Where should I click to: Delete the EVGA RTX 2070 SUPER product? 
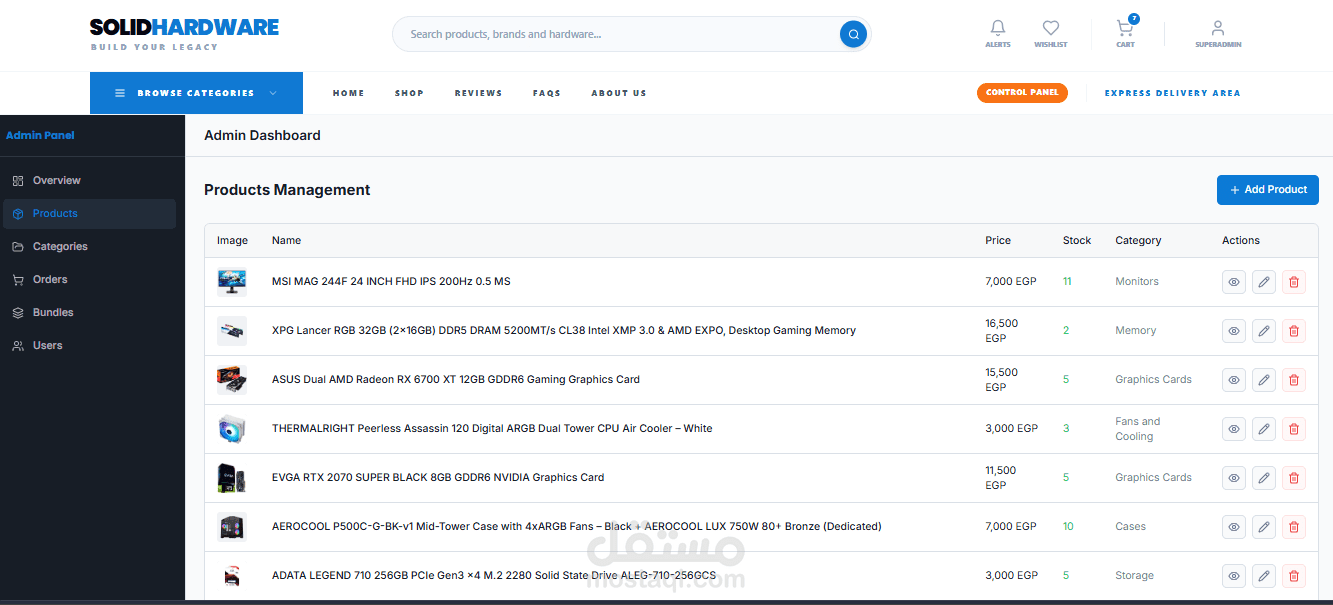(x=1294, y=478)
